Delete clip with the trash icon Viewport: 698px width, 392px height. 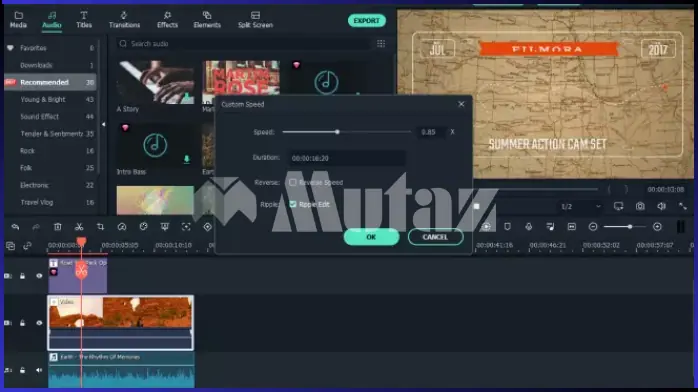point(57,227)
